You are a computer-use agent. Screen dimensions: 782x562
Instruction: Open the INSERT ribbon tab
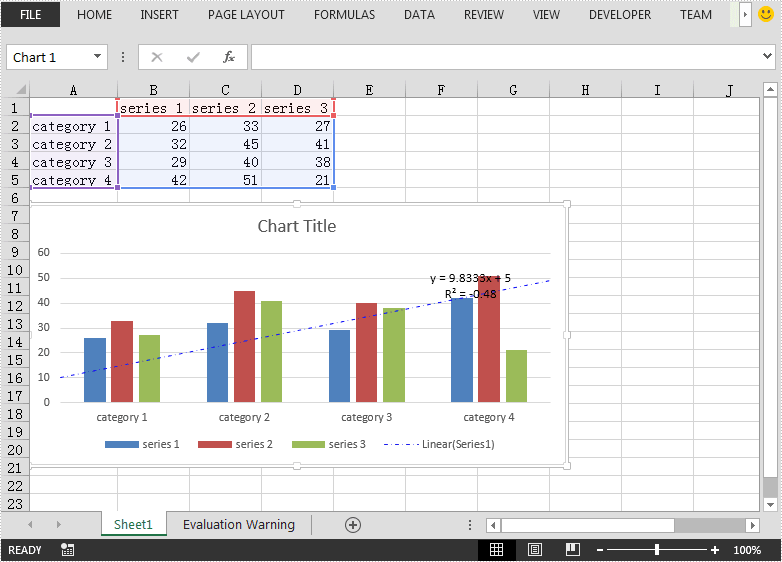[x=159, y=15]
